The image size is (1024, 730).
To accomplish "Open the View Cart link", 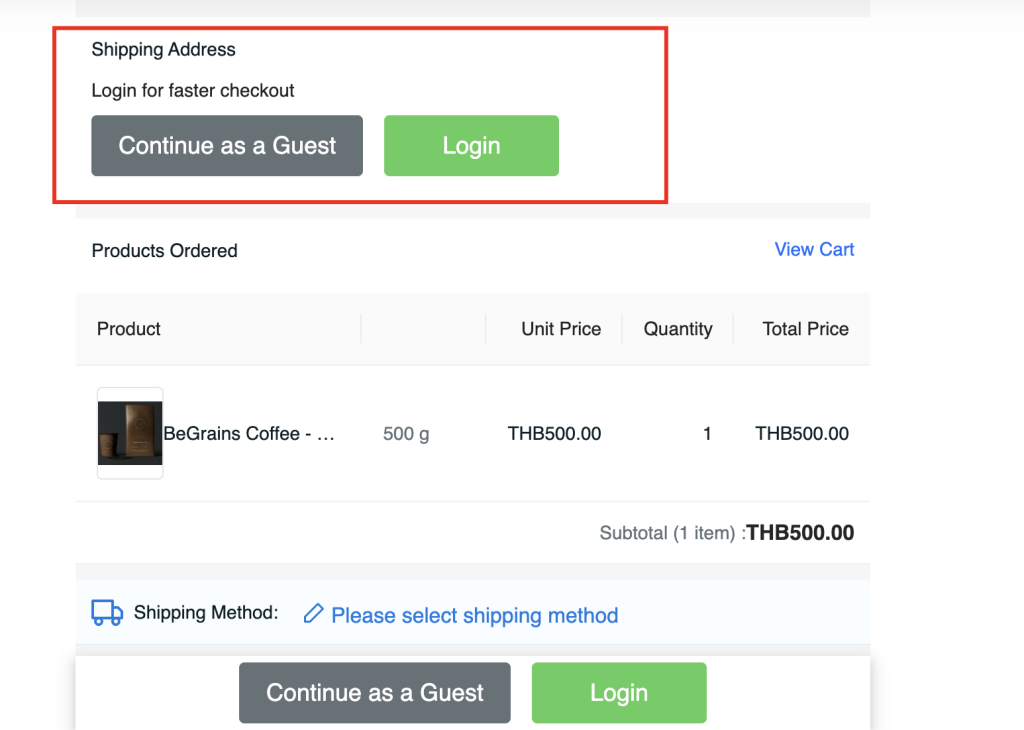I will click(x=814, y=249).
